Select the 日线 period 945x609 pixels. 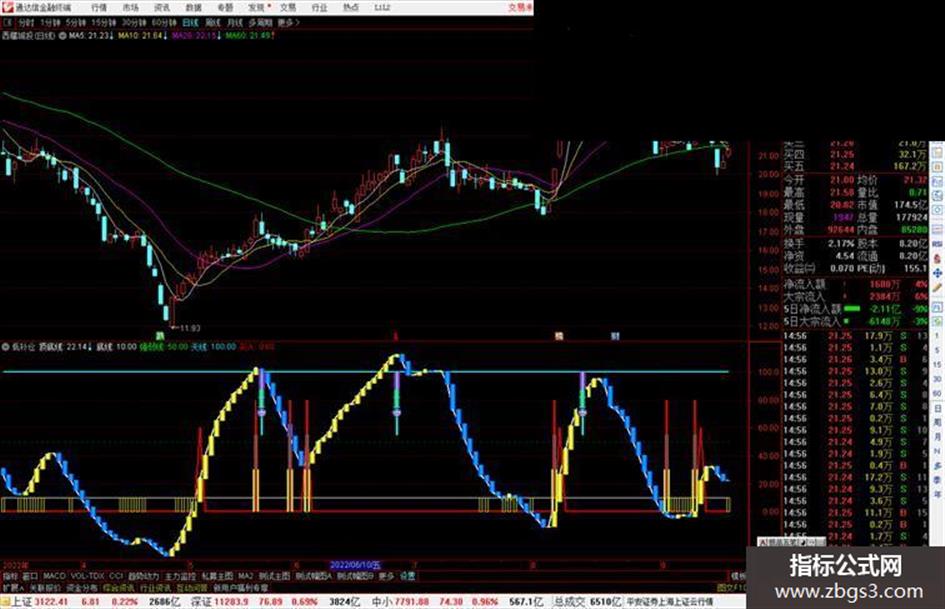[x=190, y=22]
